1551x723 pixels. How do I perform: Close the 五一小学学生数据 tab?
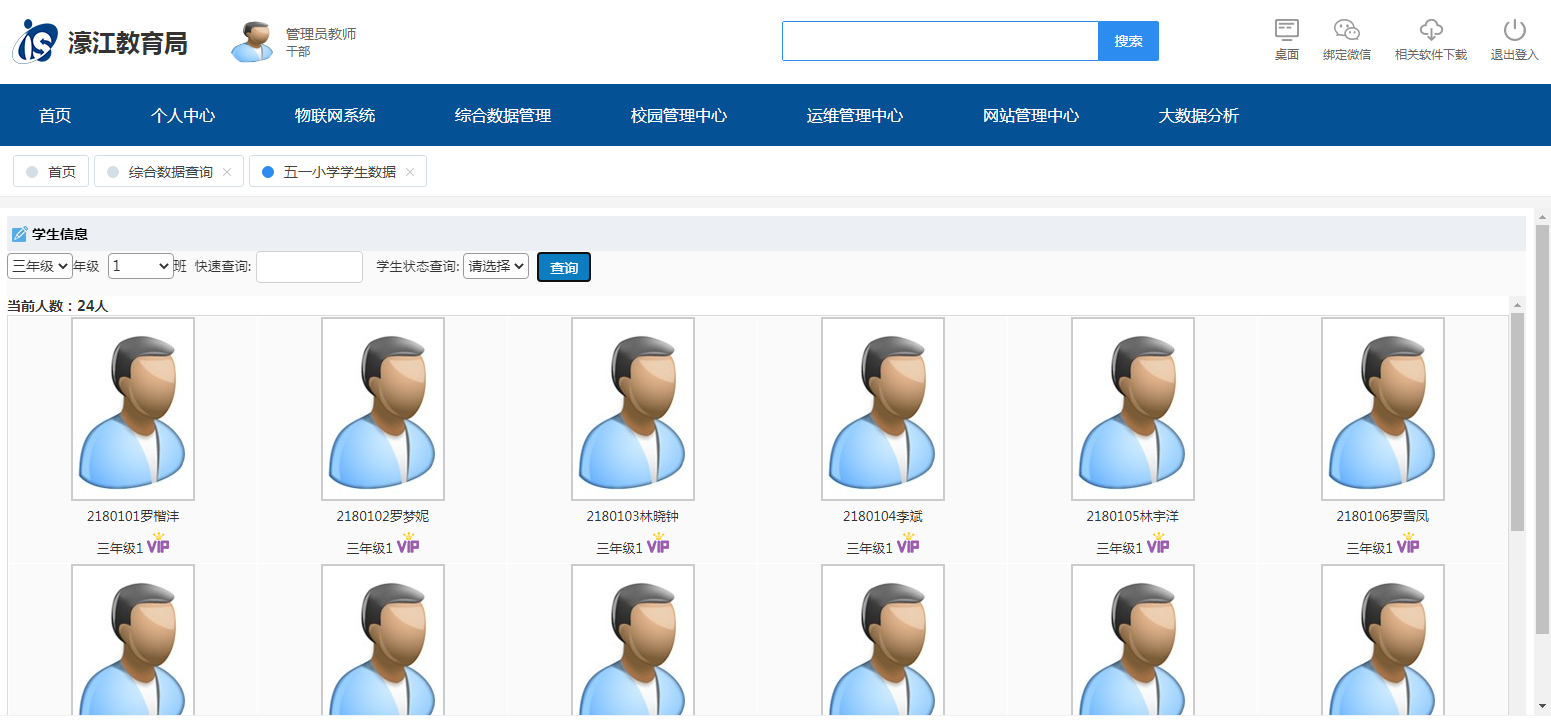point(410,172)
